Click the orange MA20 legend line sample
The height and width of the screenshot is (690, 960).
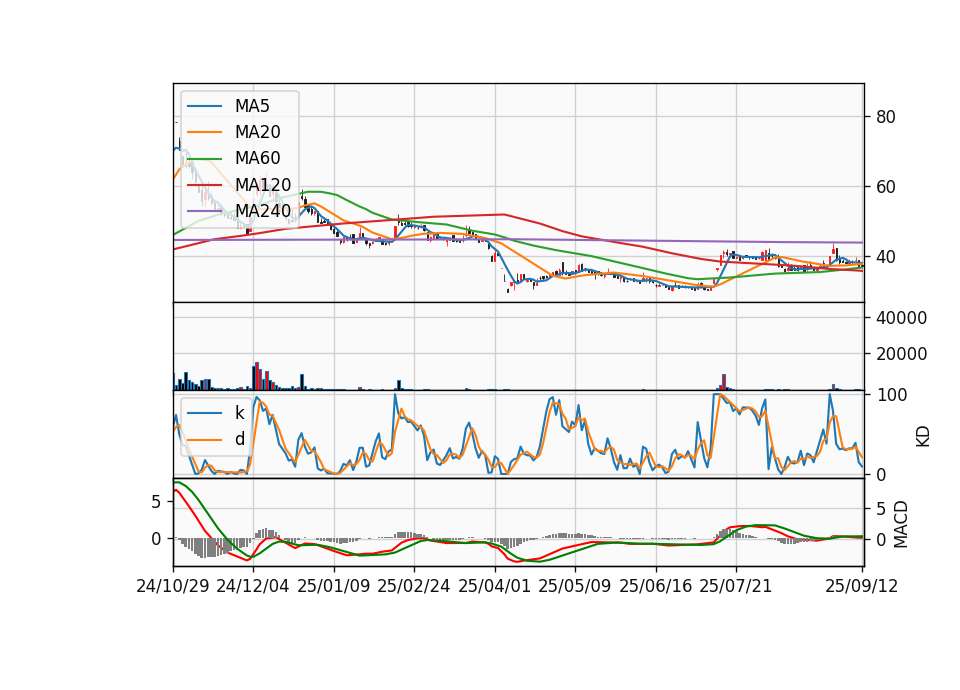[204, 132]
